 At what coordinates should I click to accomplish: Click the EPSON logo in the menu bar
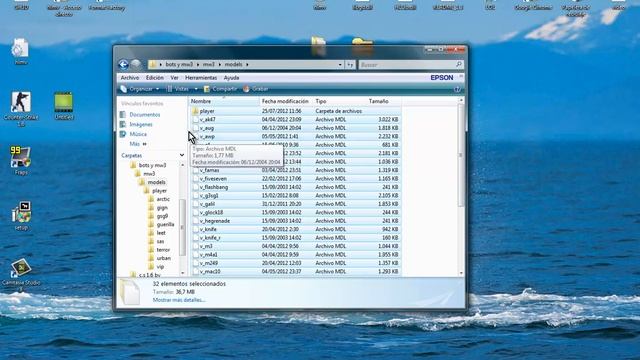442,78
